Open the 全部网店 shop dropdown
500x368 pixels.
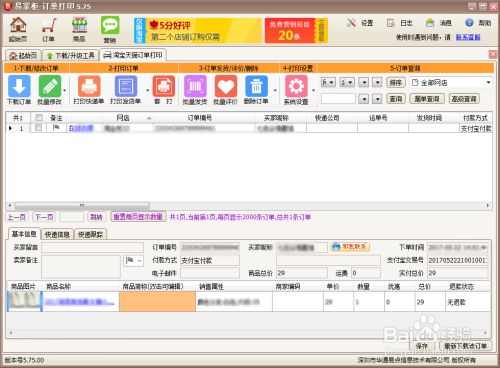(451, 82)
